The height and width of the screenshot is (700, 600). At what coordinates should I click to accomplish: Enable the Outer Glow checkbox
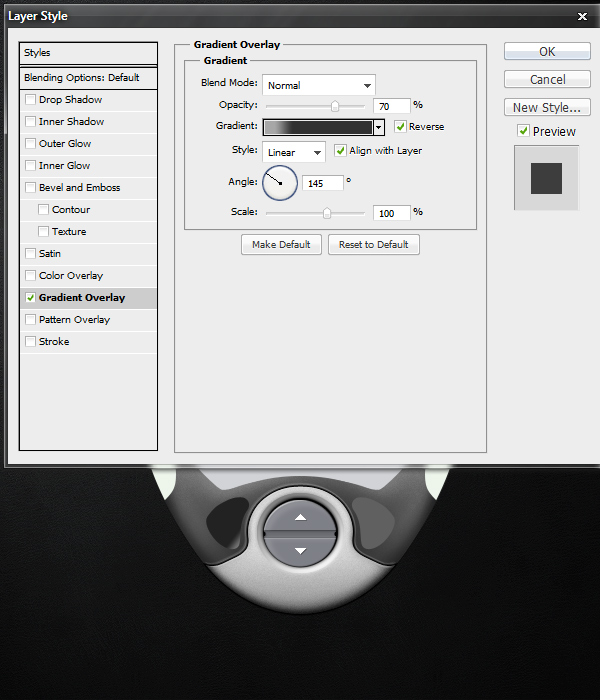click(30, 143)
